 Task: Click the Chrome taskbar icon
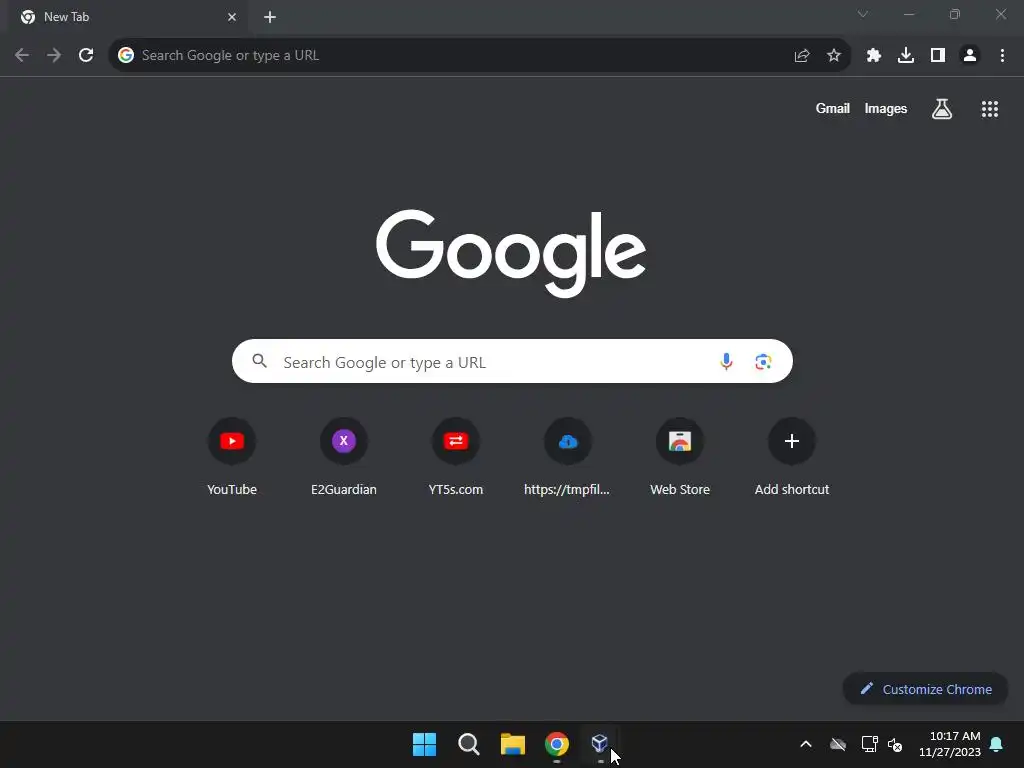[x=556, y=744]
